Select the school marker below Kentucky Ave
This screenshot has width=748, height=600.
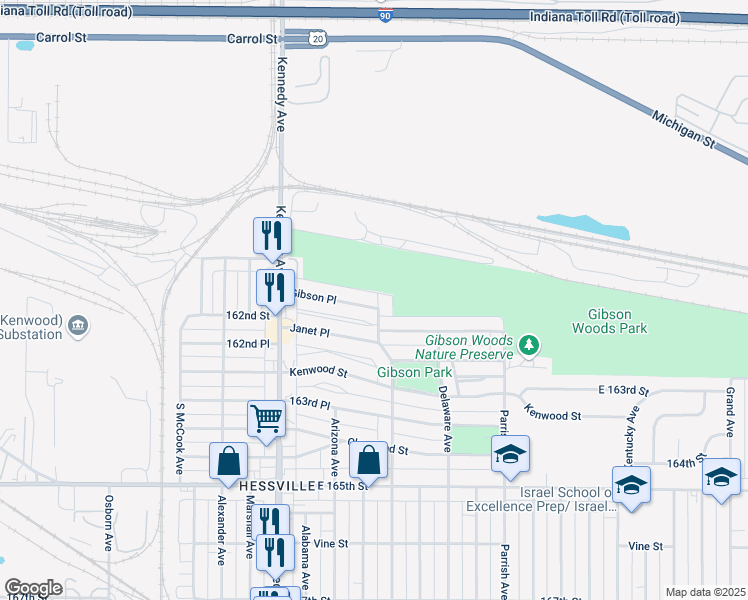coord(632,485)
